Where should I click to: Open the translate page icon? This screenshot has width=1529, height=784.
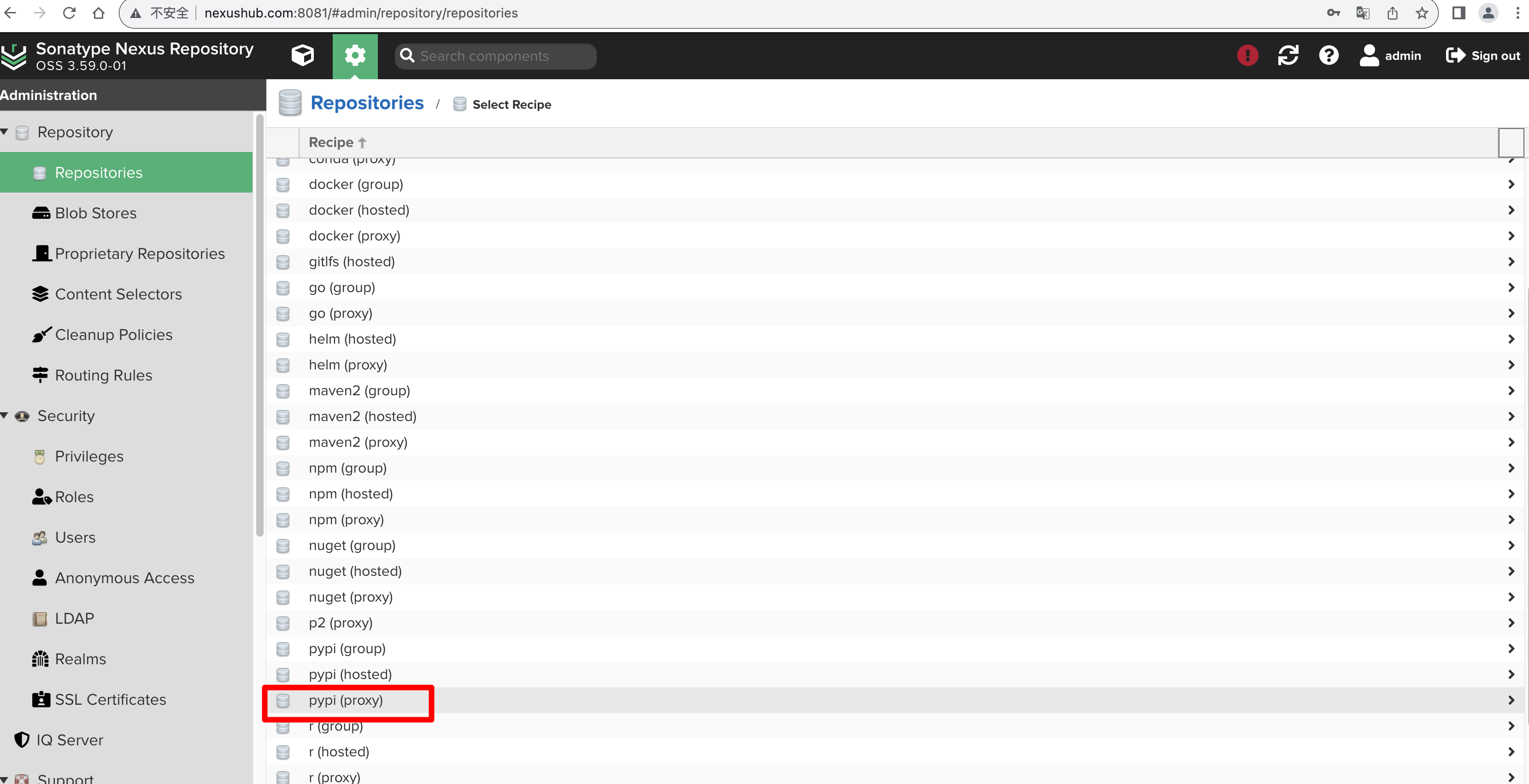[1363, 12]
